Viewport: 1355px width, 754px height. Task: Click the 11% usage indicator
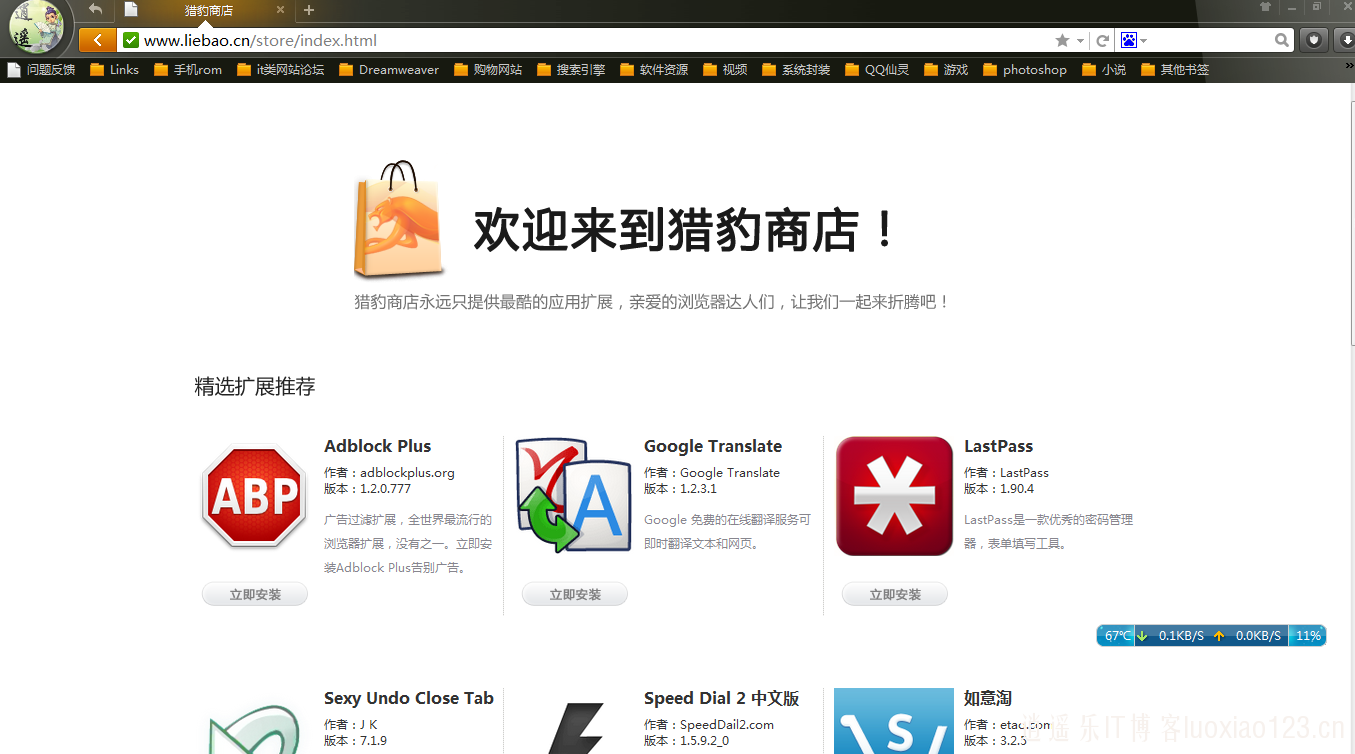pos(1308,635)
